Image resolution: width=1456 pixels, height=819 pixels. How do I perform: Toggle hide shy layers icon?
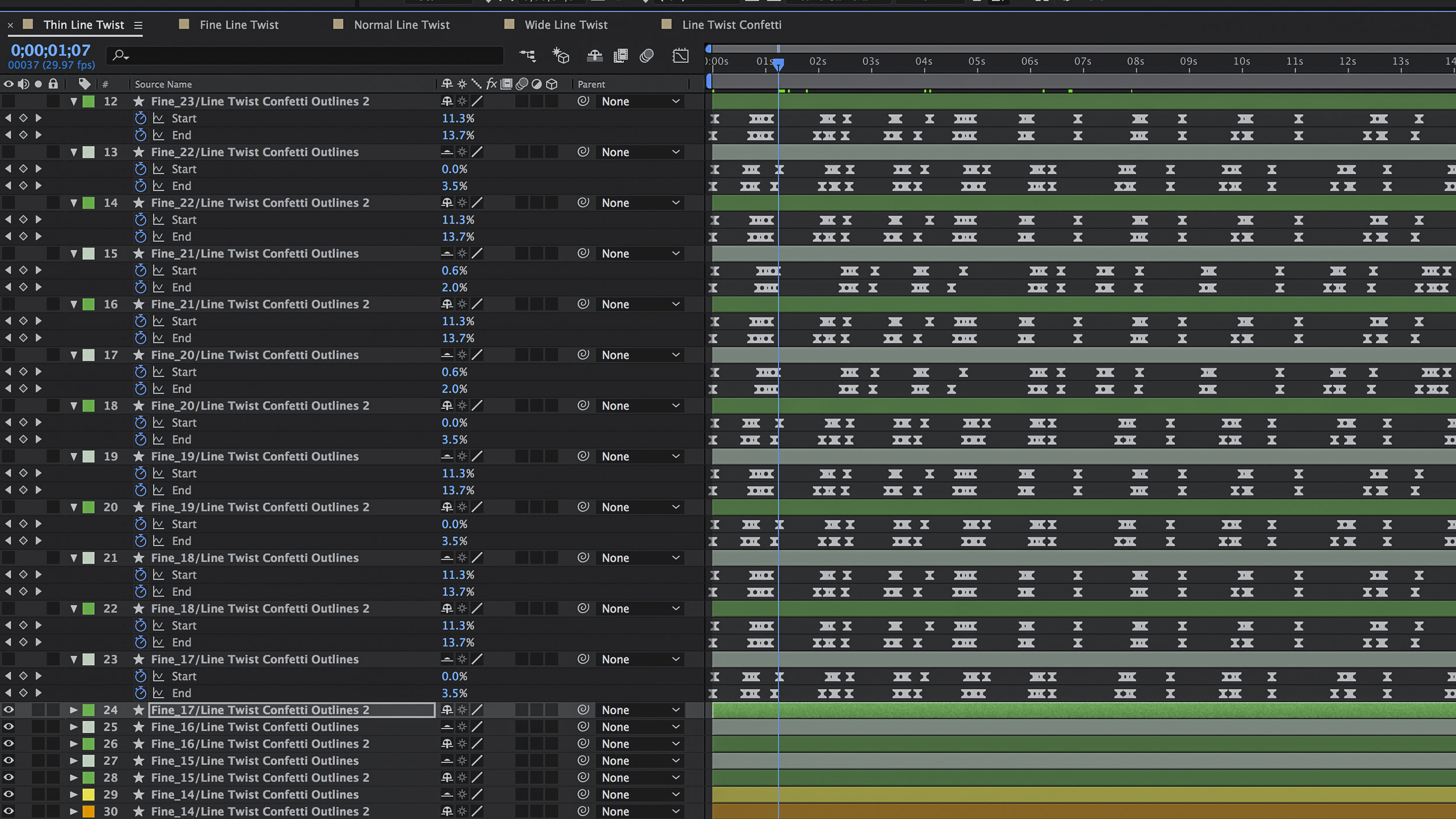(x=594, y=56)
